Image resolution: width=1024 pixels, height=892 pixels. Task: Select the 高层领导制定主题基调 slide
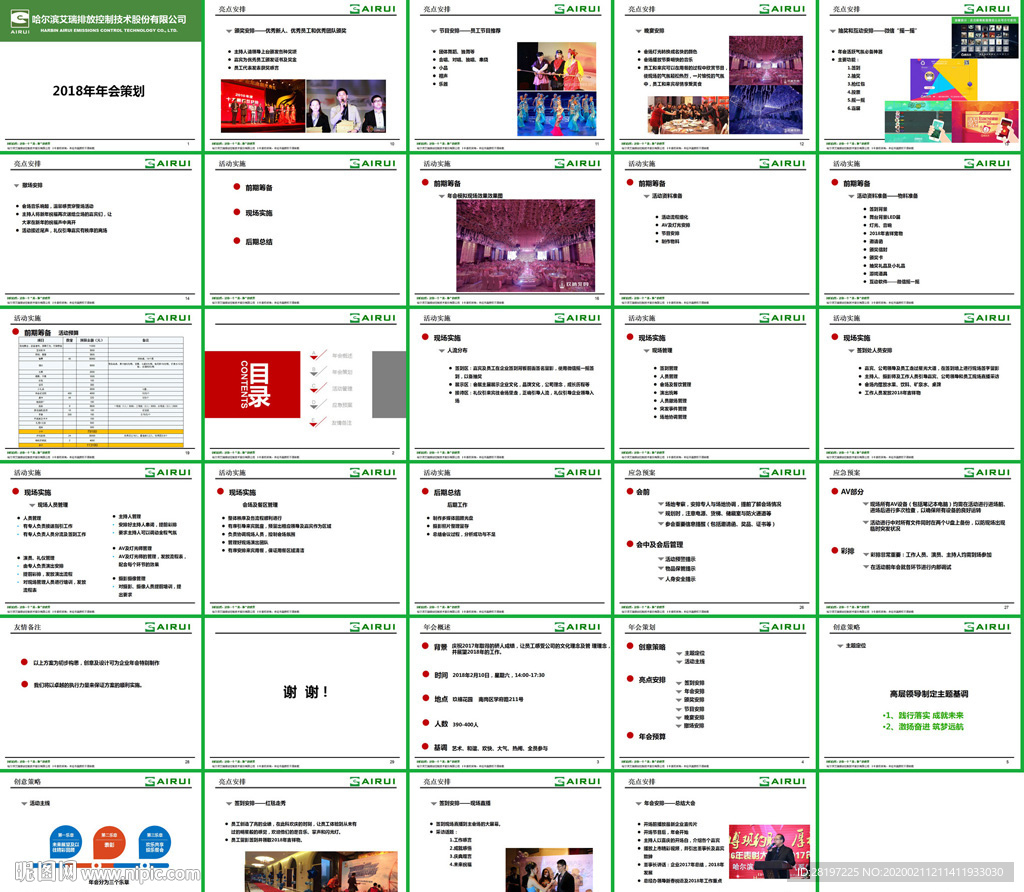point(920,693)
